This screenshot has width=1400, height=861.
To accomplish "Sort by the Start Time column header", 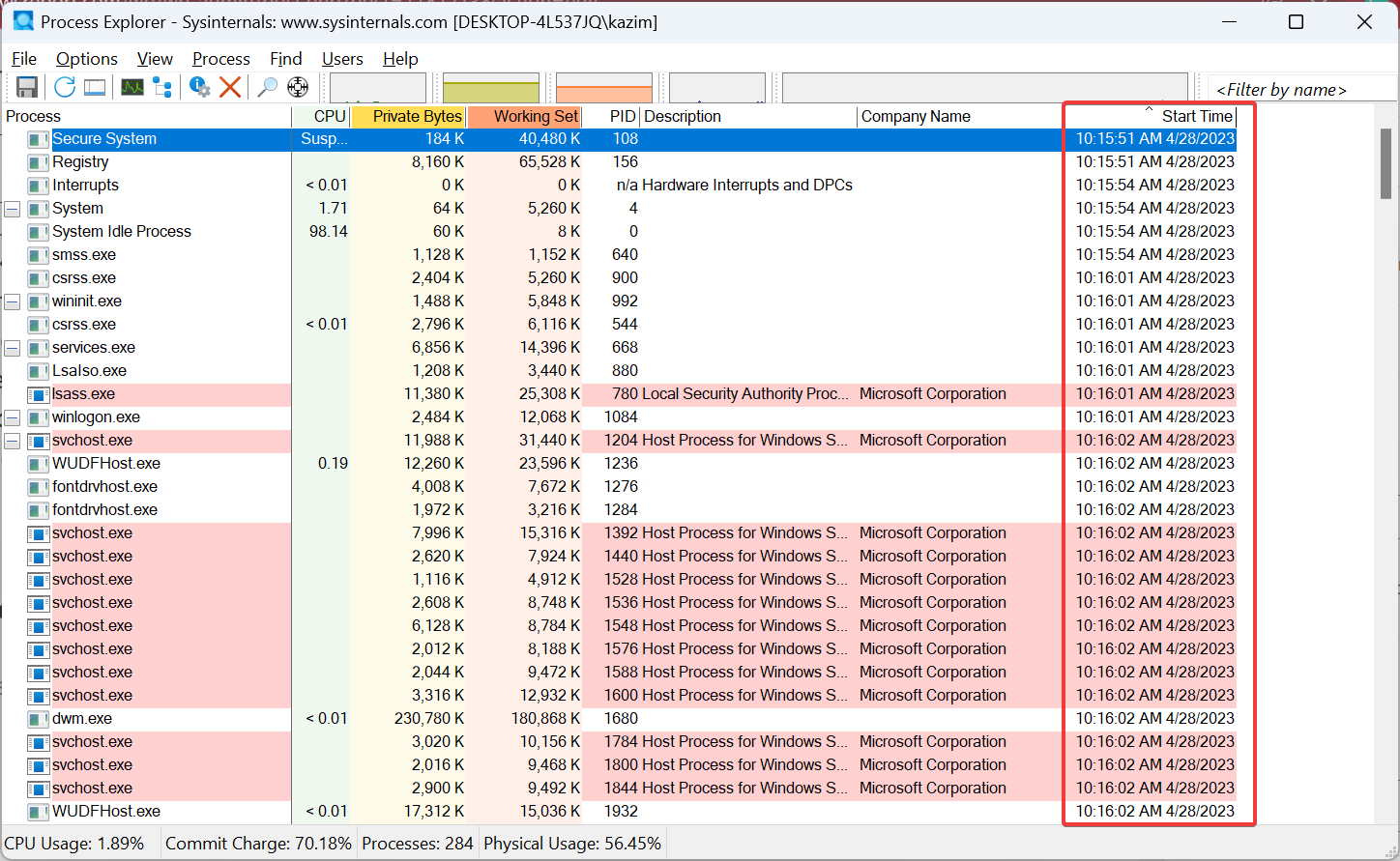I will 1151,116.
